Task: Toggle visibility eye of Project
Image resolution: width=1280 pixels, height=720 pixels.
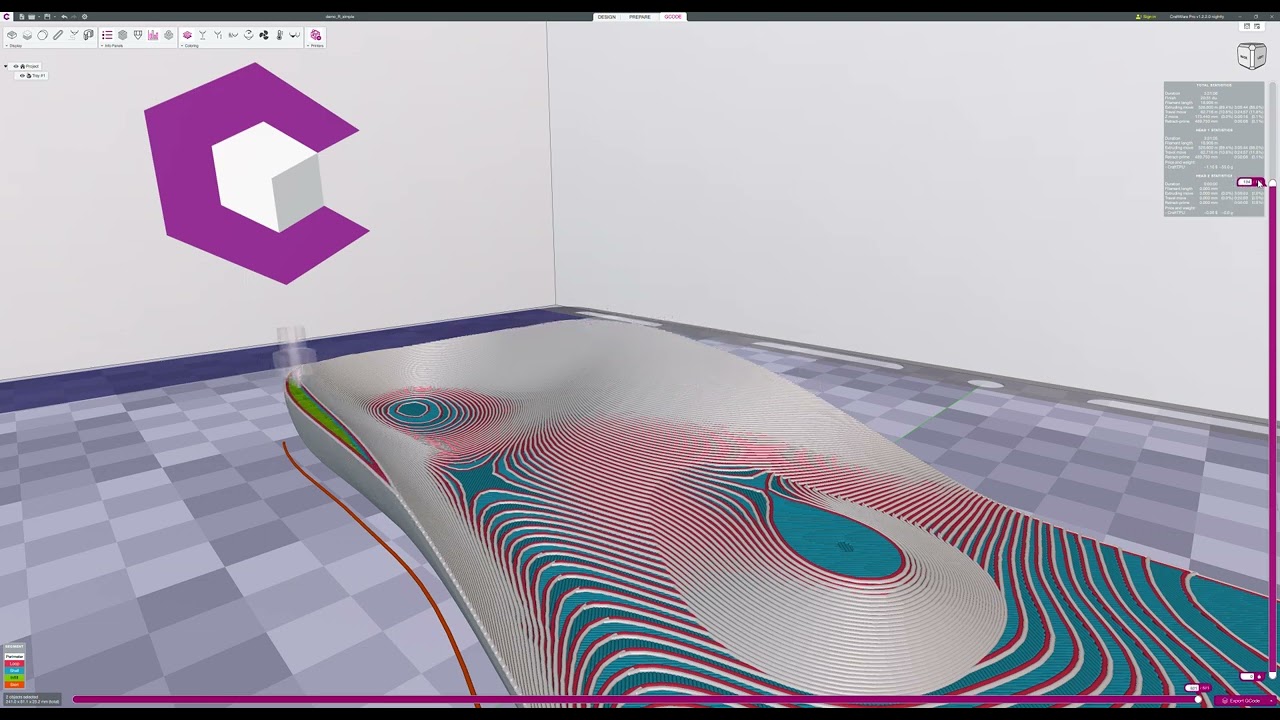Action: pyautogui.click(x=16, y=66)
